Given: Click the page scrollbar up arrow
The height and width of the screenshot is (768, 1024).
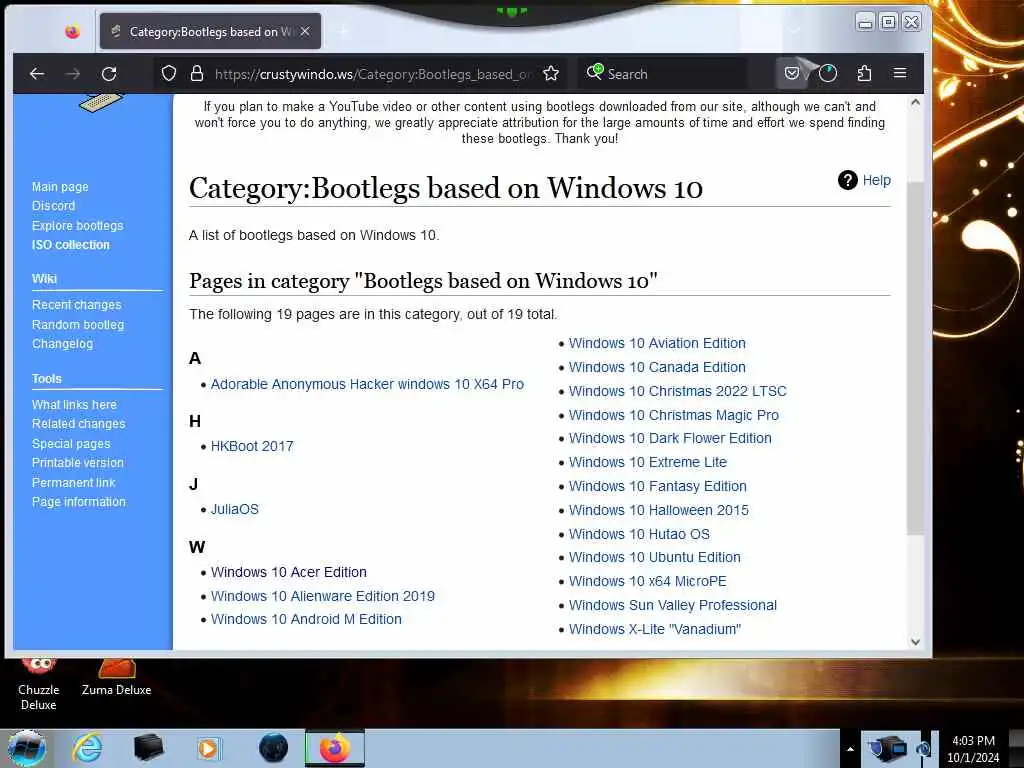Looking at the screenshot, I should (916, 103).
